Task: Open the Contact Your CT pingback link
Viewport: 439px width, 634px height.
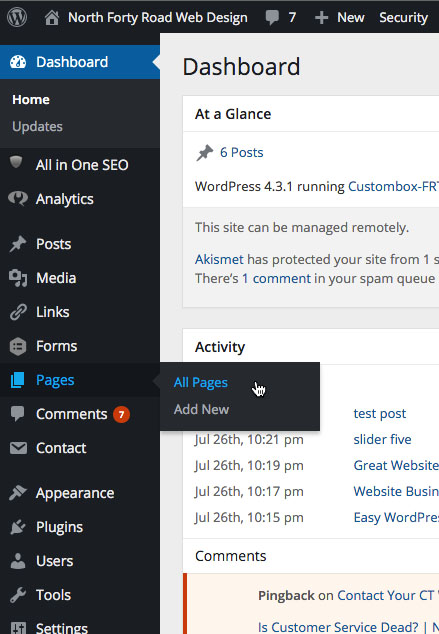Action: click(x=388, y=596)
